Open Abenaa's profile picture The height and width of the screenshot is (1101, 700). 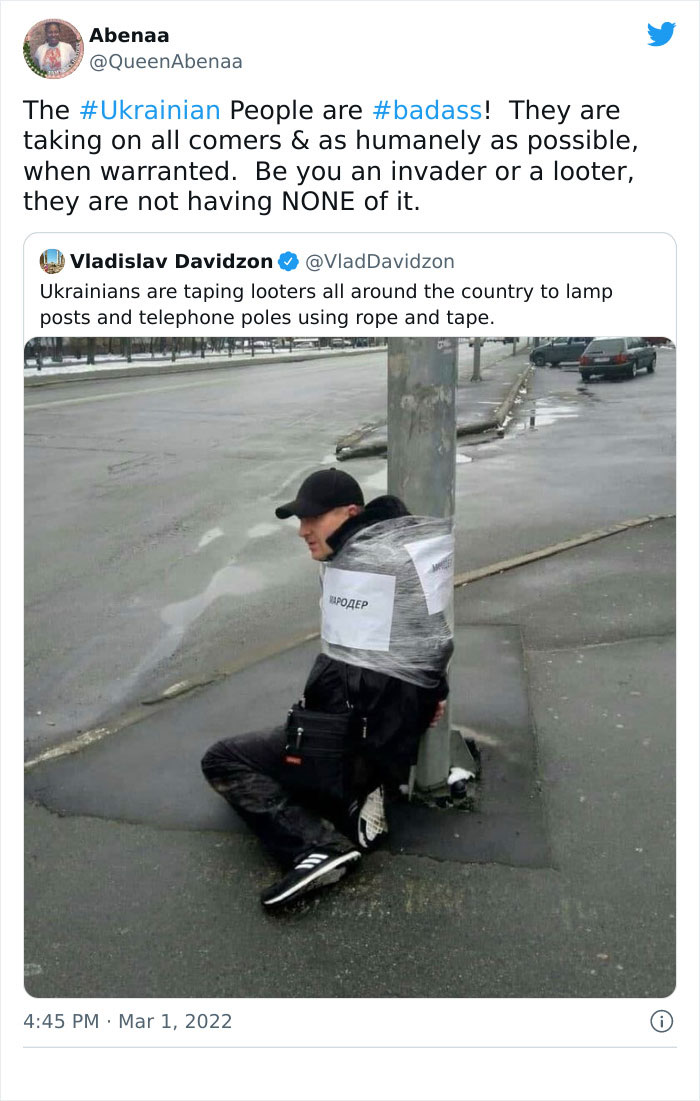pyautogui.click(x=53, y=48)
